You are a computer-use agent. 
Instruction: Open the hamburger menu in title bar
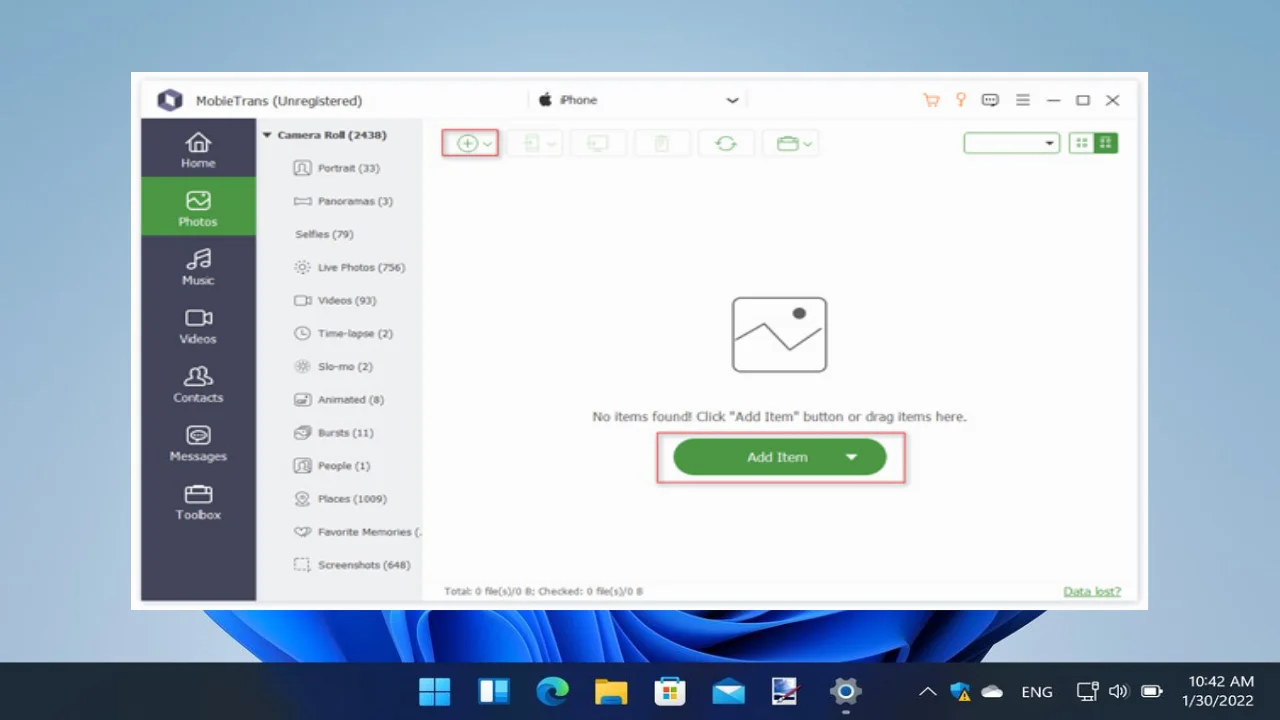[1022, 100]
